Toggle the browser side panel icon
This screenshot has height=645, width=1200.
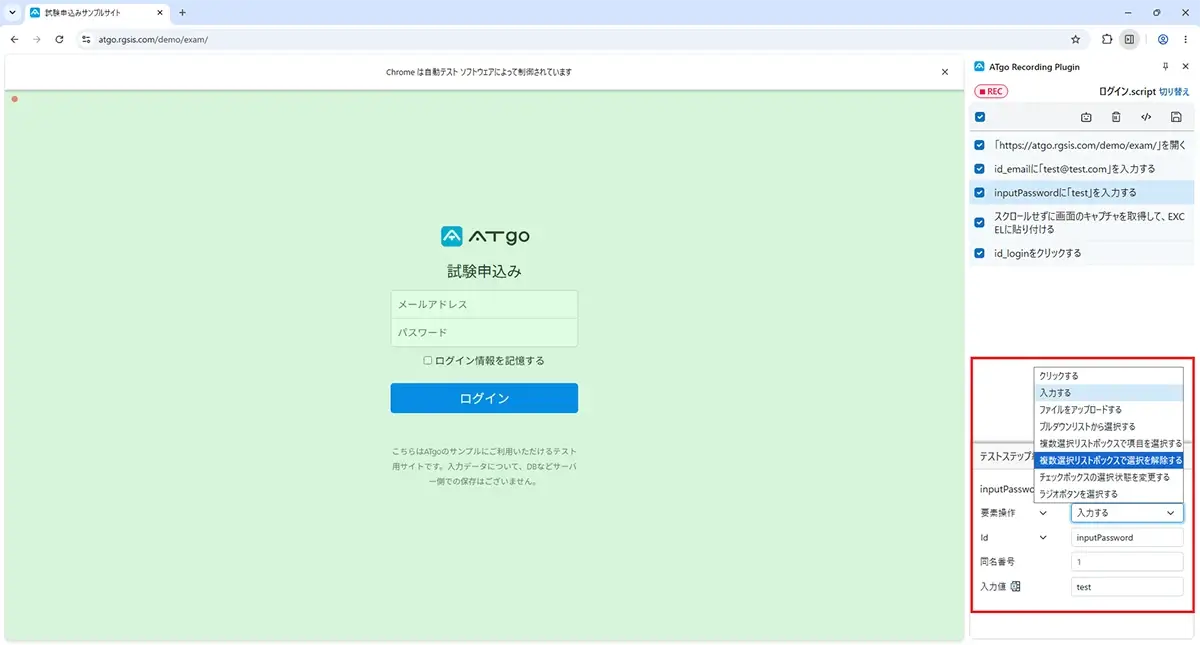pos(1129,40)
